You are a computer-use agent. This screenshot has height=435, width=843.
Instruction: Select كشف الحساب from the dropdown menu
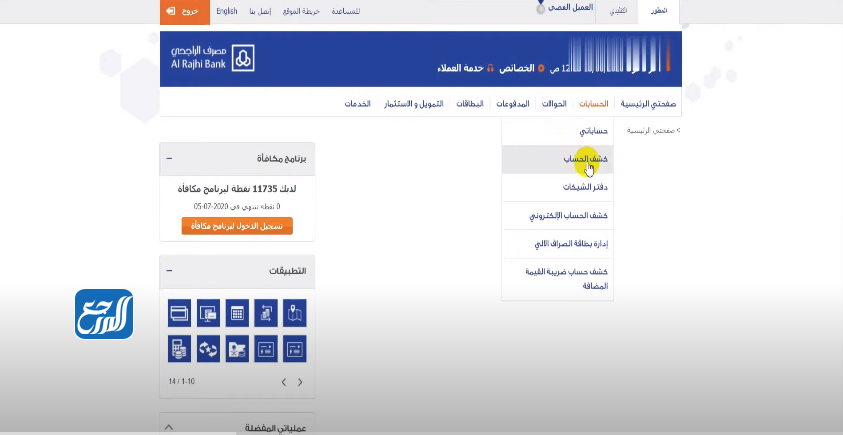pos(558,159)
